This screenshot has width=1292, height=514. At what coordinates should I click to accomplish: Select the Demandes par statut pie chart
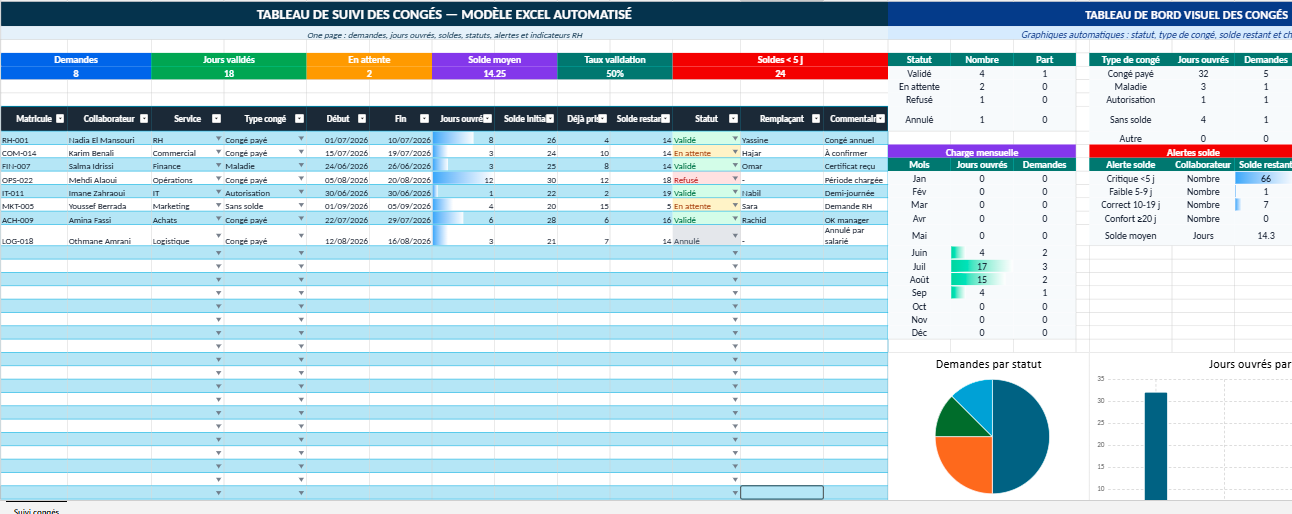tap(992, 436)
